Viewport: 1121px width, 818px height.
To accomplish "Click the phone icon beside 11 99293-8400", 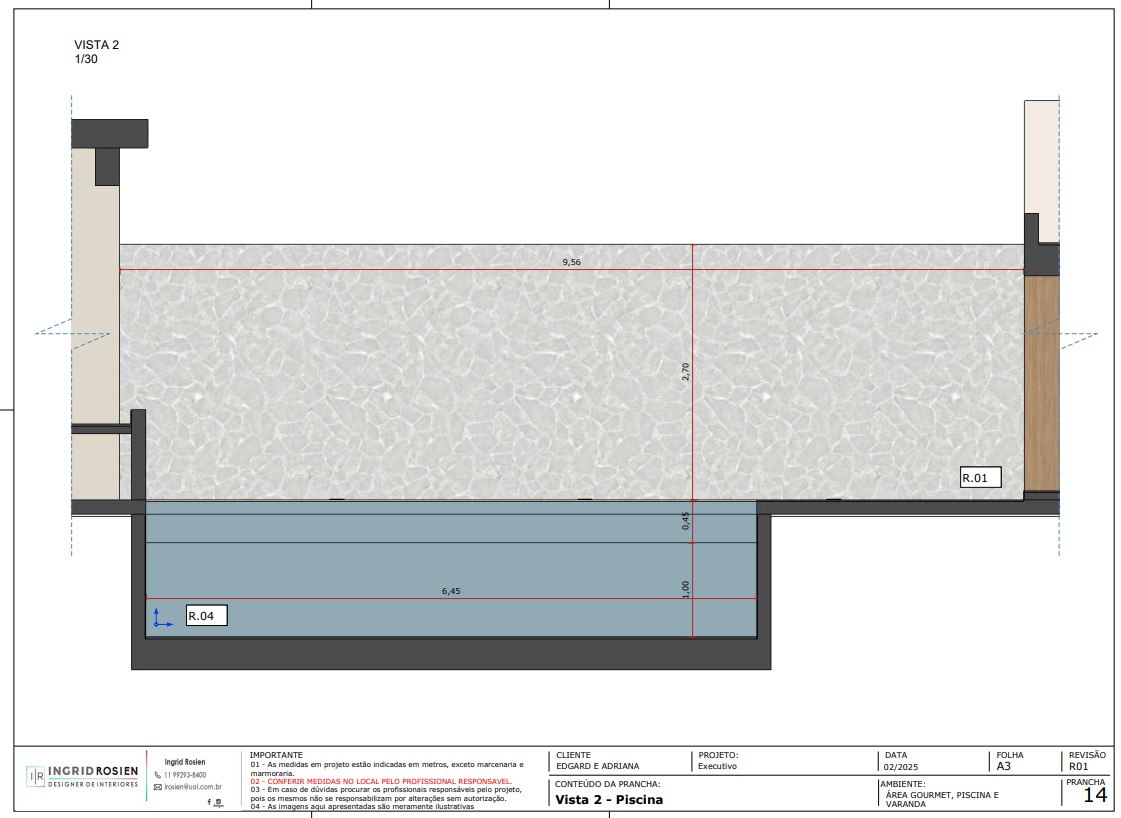I will coord(157,775).
